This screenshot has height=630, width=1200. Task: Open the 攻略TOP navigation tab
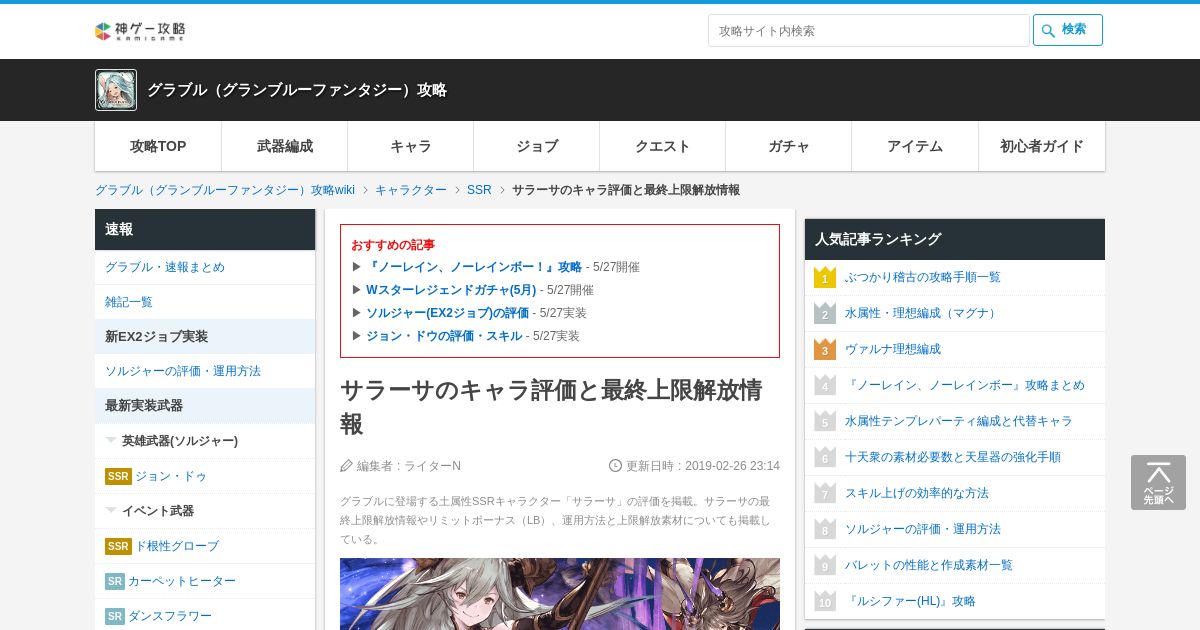click(158, 146)
